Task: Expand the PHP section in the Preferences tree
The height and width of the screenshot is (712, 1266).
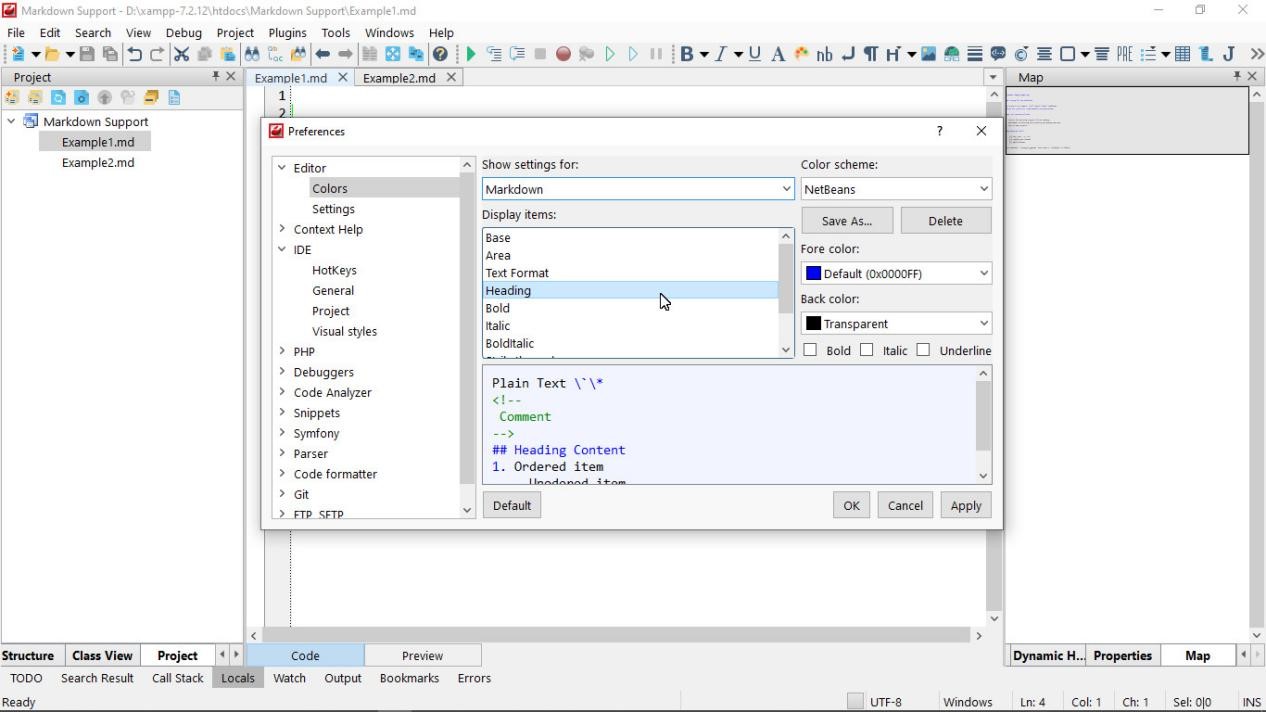Action: click(x=283, y=351)
